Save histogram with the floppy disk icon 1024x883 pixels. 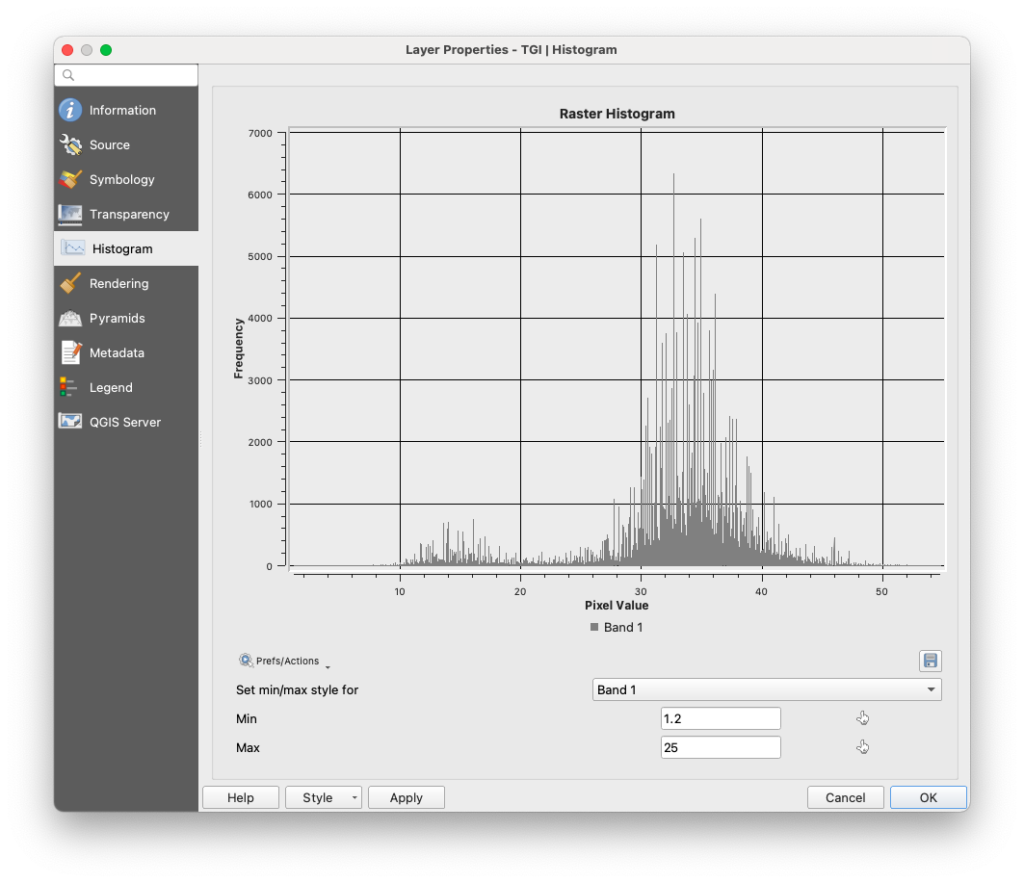coord(930,661)
